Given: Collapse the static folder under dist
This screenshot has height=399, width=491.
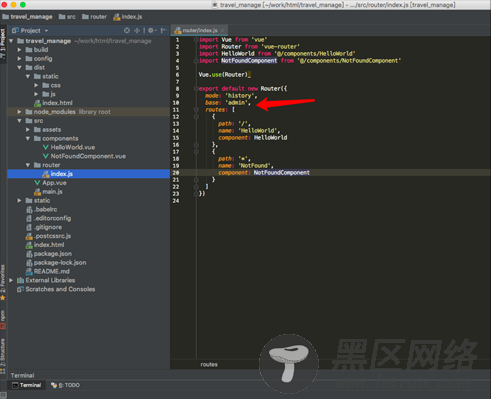Looking at the screenshot, I should click(28, 76).
